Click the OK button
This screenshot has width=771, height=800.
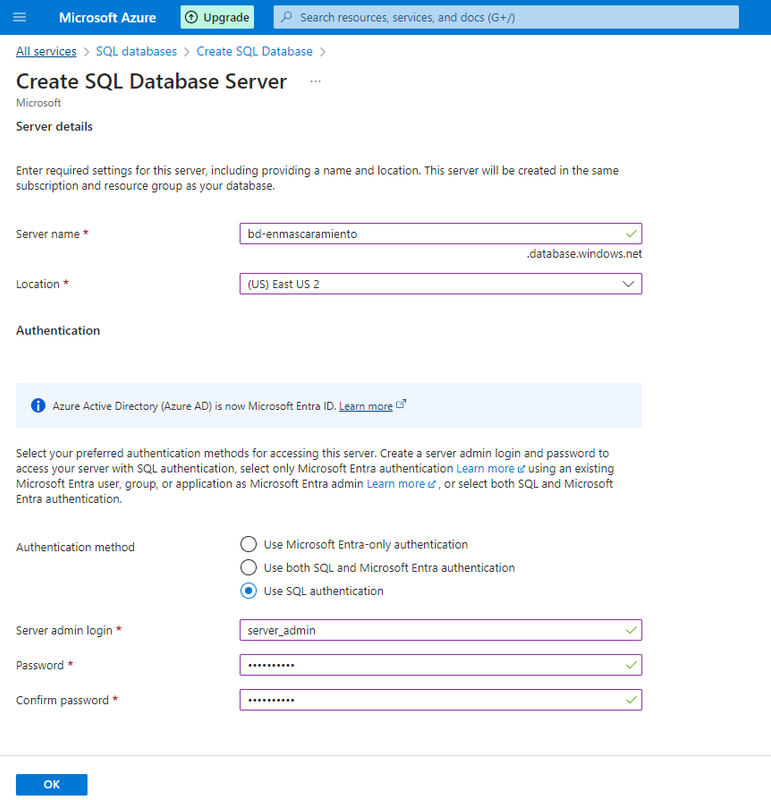click(52, 784)
